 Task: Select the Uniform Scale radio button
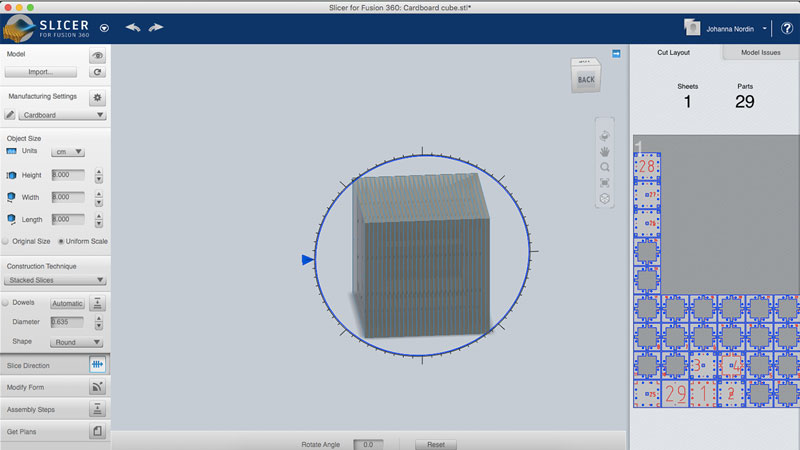coord(61,241)
